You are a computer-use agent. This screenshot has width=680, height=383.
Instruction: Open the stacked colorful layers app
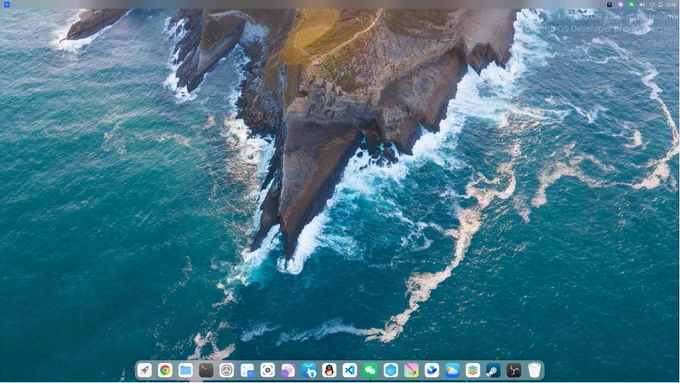pos(473,370)
